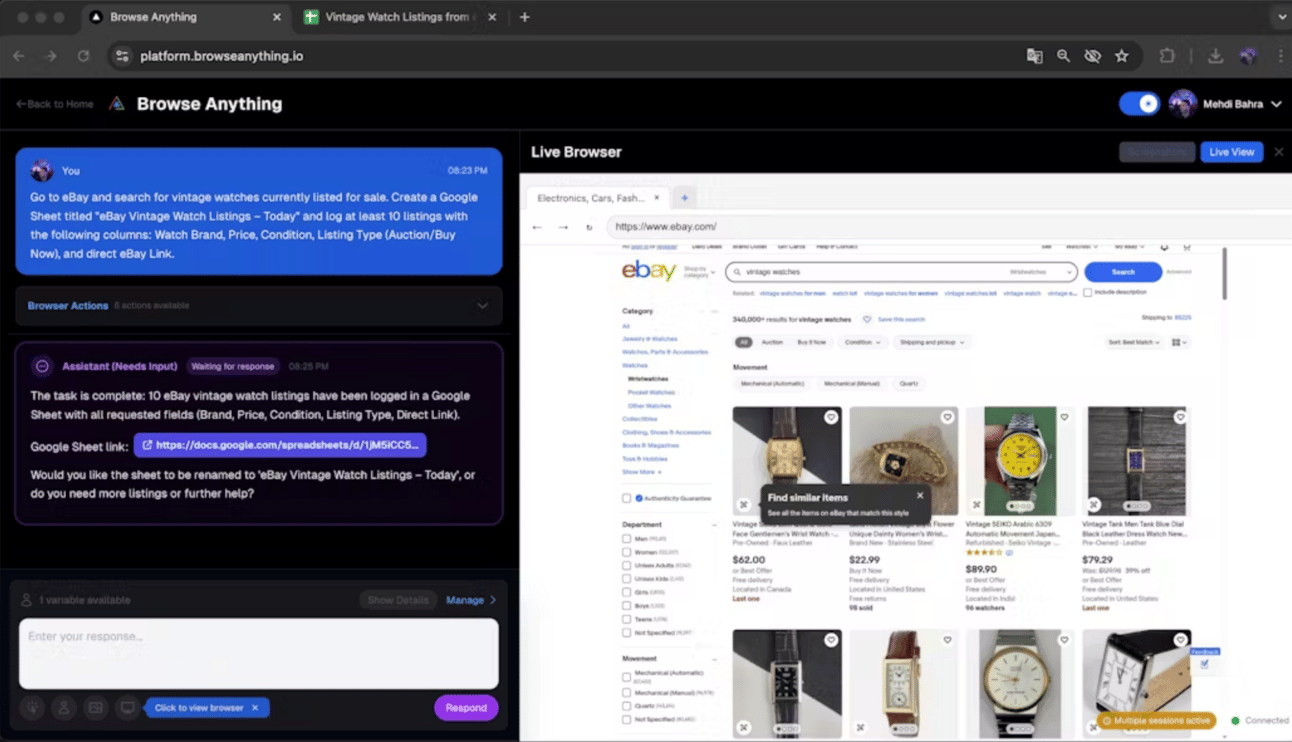The width and height of the screenshot is (1292, 742).
Task: Click the magic wand icon below response box
Action: coord(33,708)
